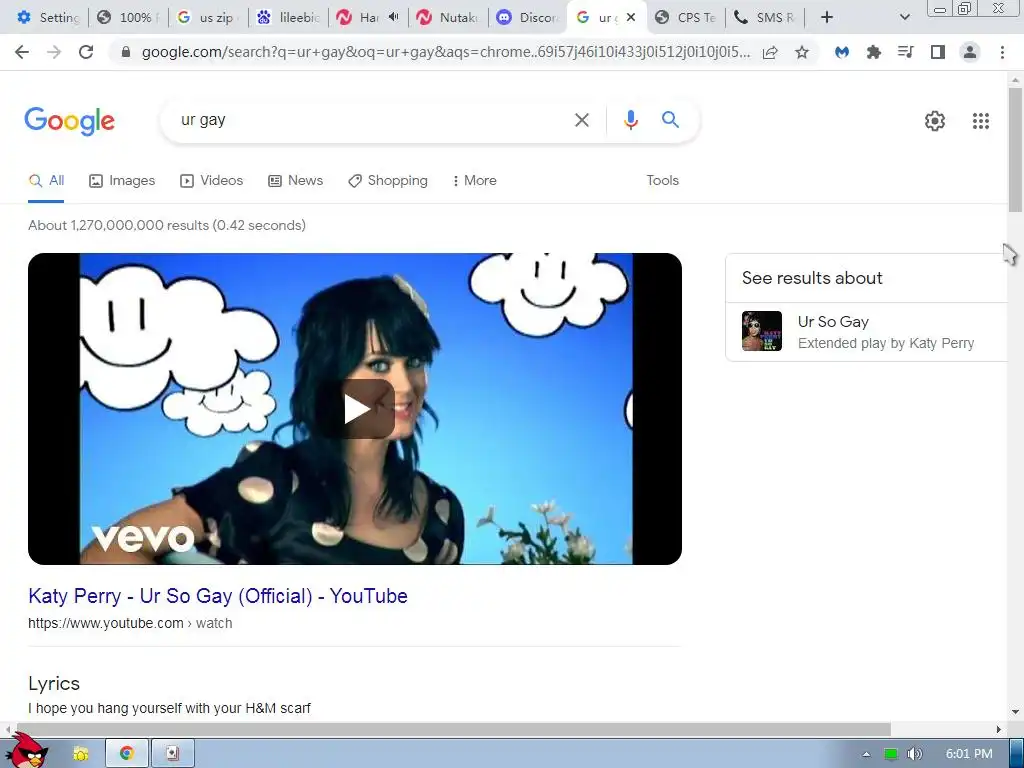Expand the tab search dropdown arrow

pyautogui.click(x=904, y=18)
